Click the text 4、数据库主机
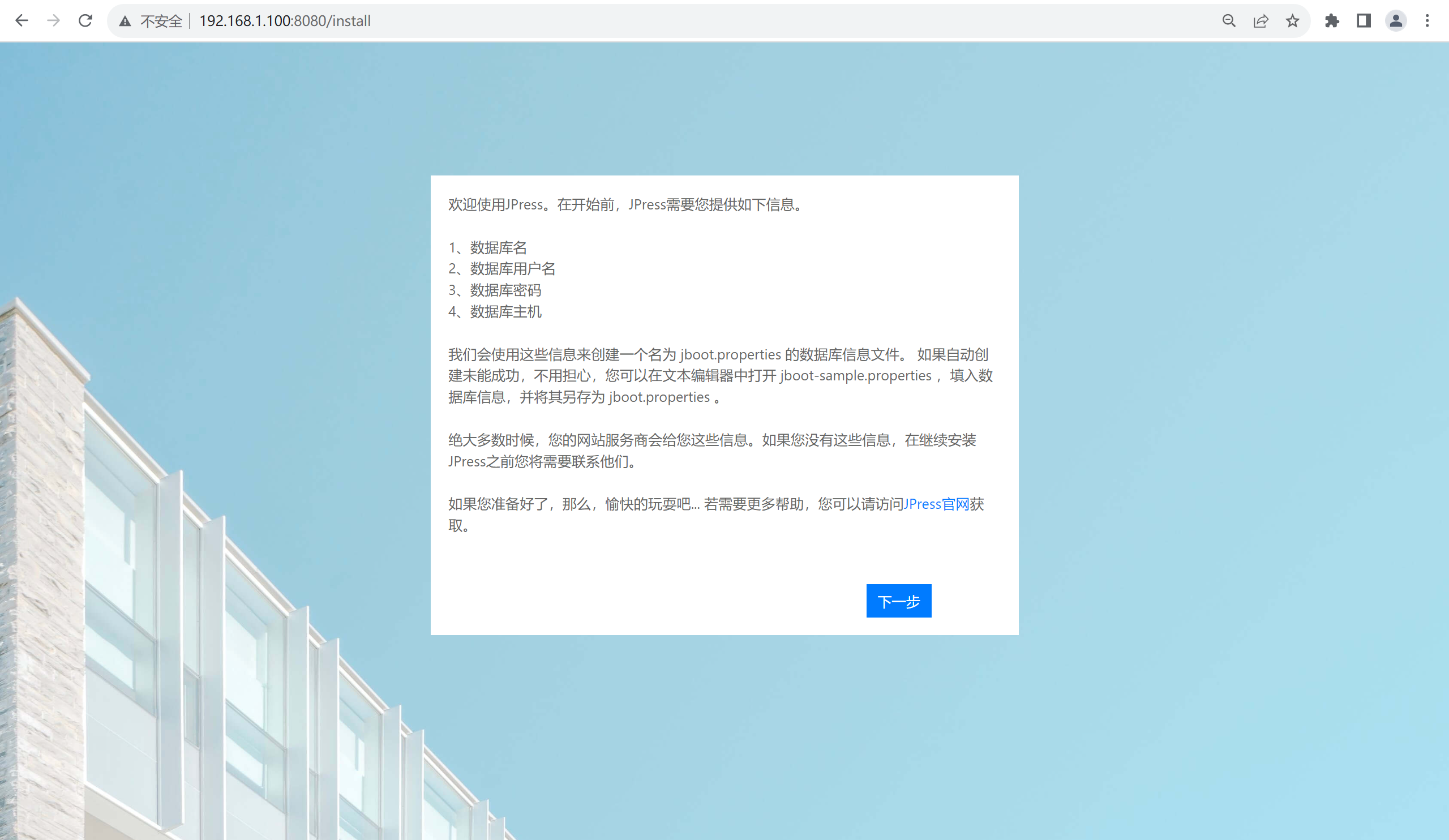The image size is (1449, 840). tap(495, 312)
